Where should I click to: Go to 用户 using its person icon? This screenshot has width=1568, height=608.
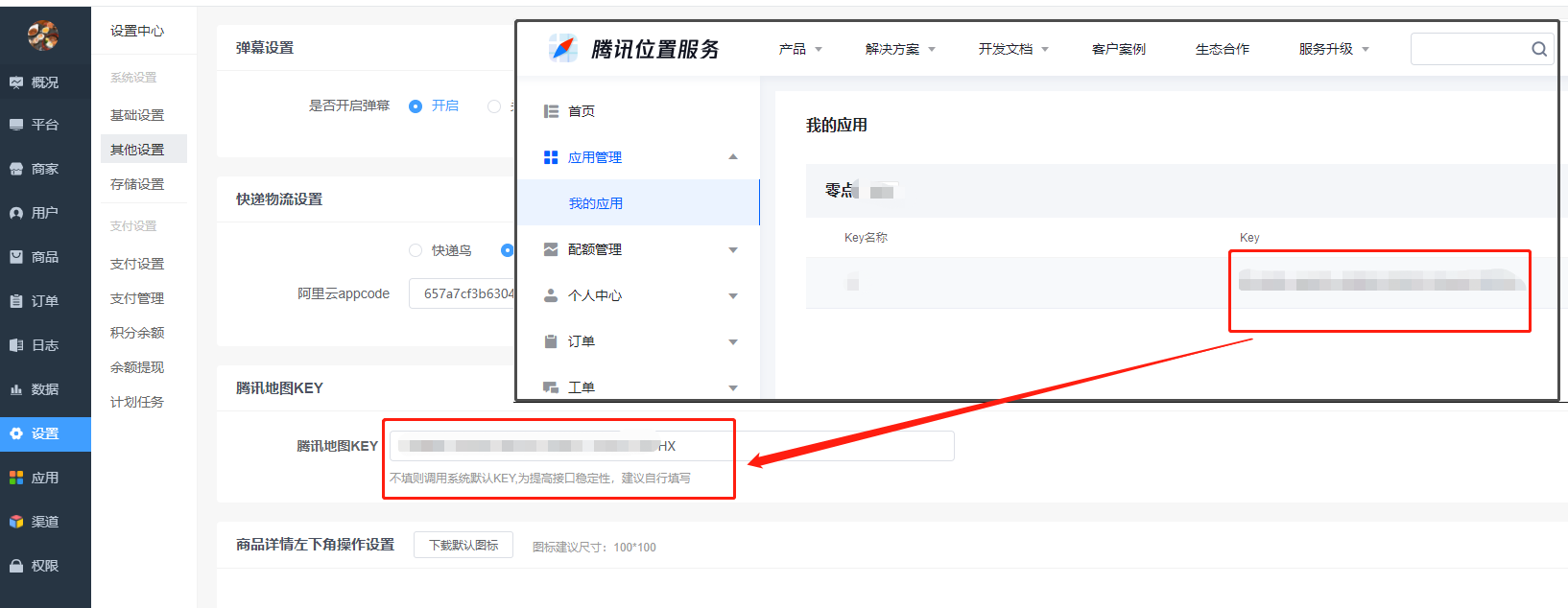(x=16, y=213)
